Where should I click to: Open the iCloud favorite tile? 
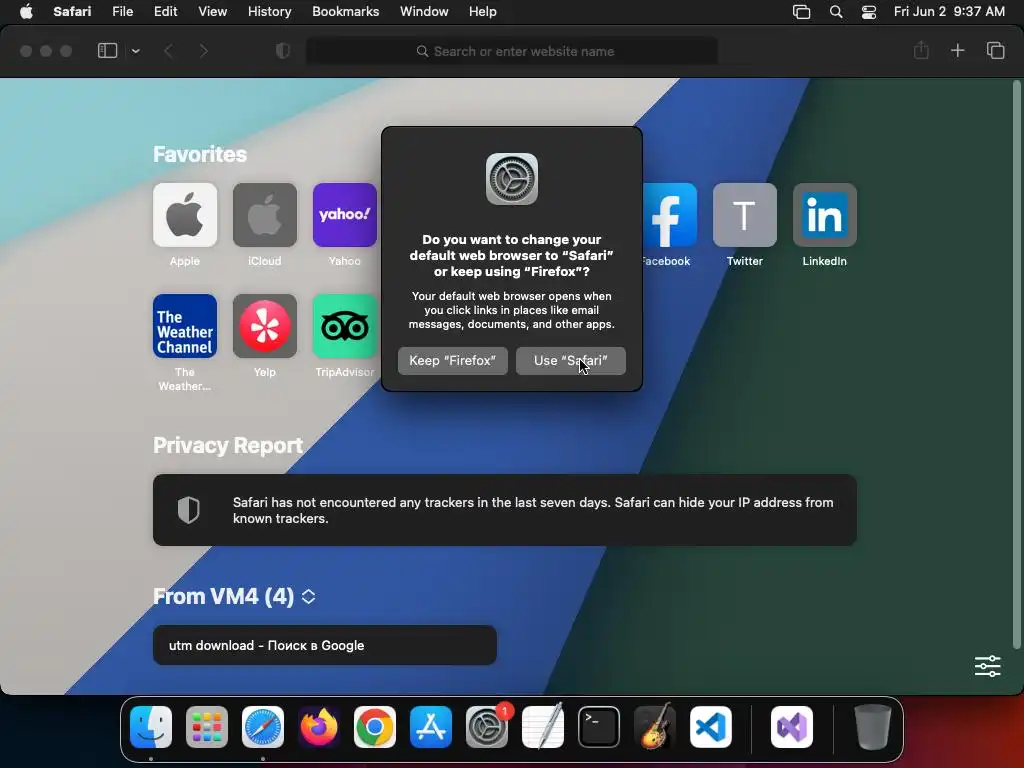(x=264, y=215)
